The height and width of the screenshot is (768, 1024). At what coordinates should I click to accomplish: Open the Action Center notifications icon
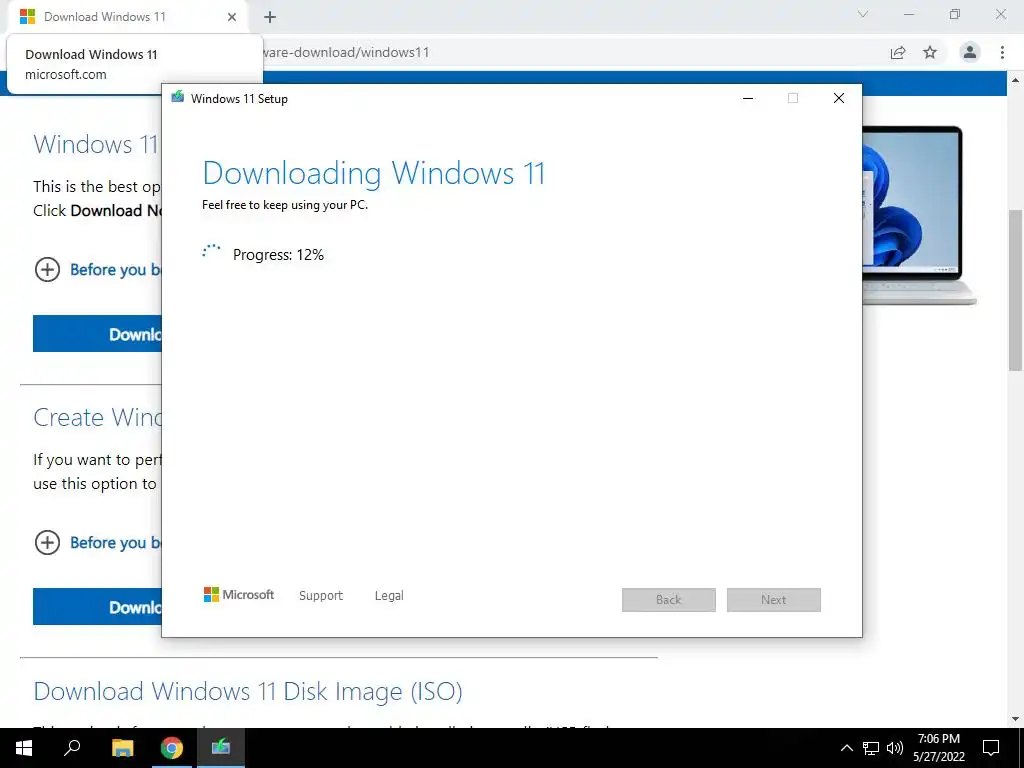991,748
